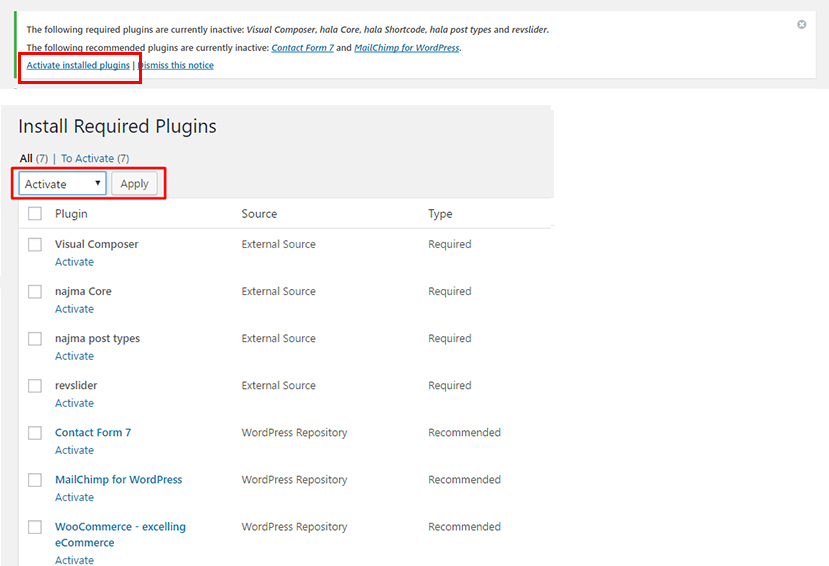Click Dismiss this notice link
This screenshot has width=829, height=566.
(176, 65)
